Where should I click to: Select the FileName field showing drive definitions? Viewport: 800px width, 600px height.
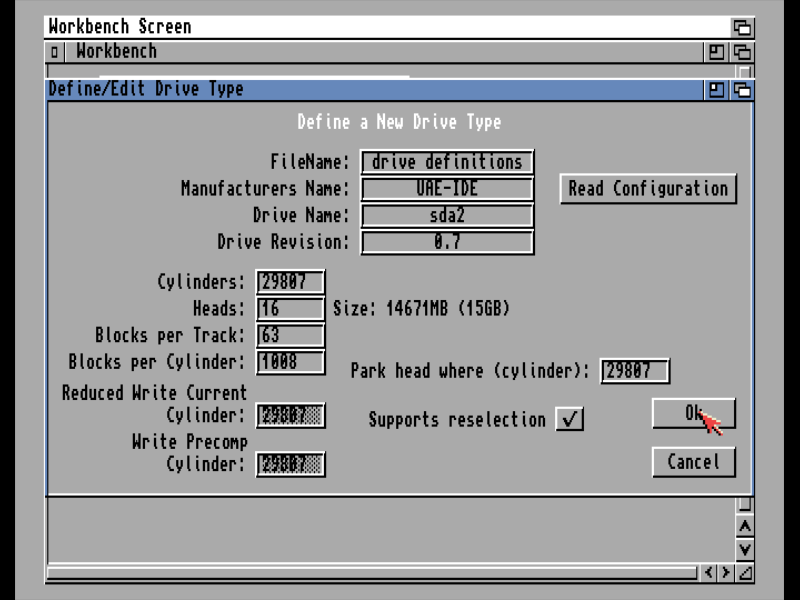(447, 162)
